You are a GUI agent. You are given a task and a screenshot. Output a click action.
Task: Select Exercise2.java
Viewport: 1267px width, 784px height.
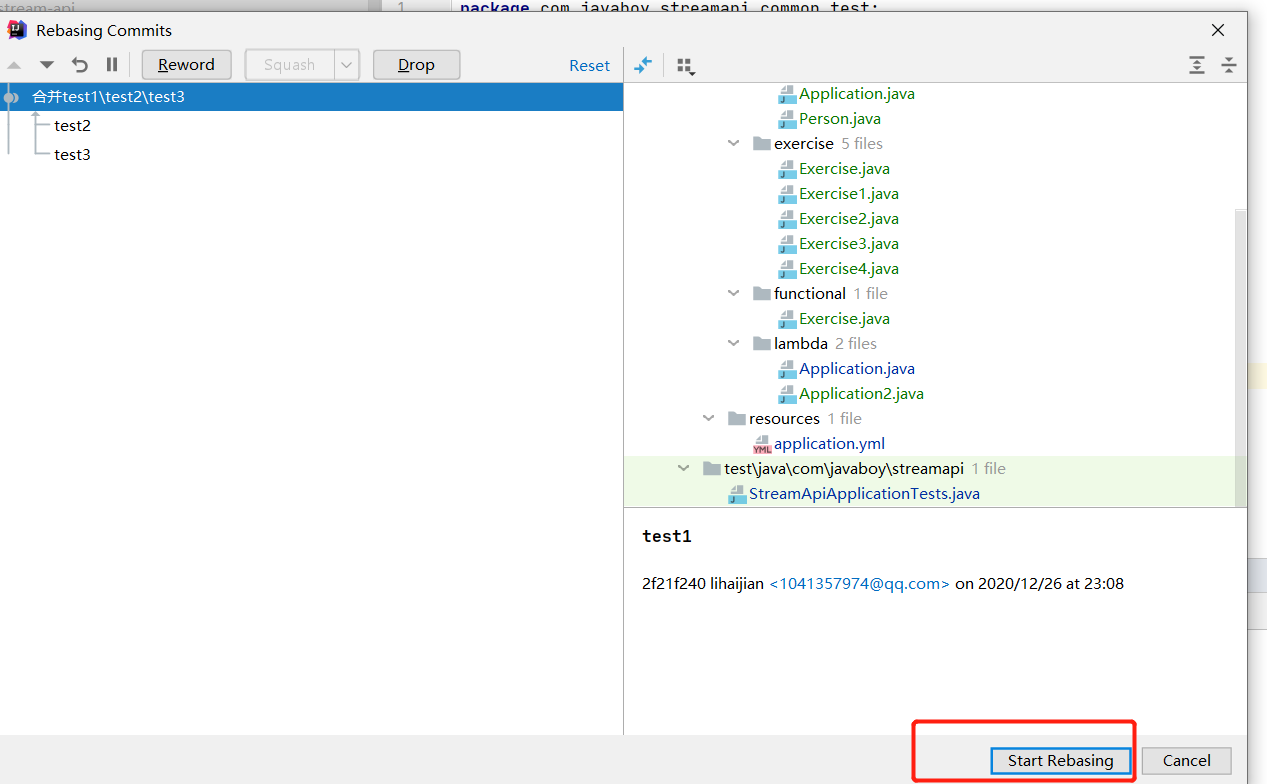pos(849,218)
